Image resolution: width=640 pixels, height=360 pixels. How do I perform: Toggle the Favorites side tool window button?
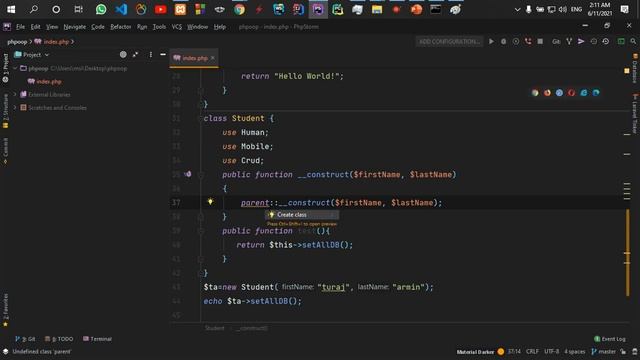[5, 310]
